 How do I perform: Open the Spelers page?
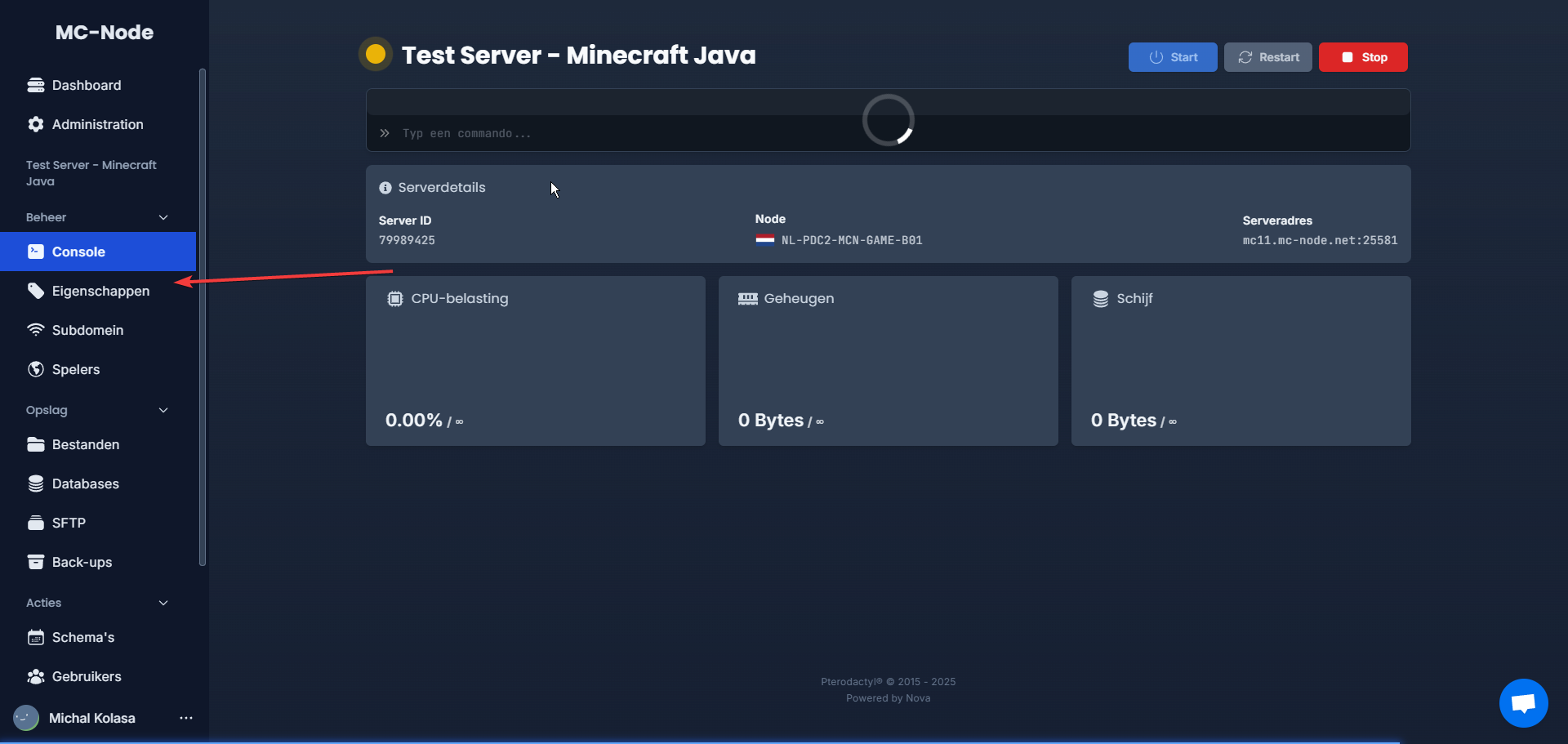pyautogui.click(x=98, y=369)
